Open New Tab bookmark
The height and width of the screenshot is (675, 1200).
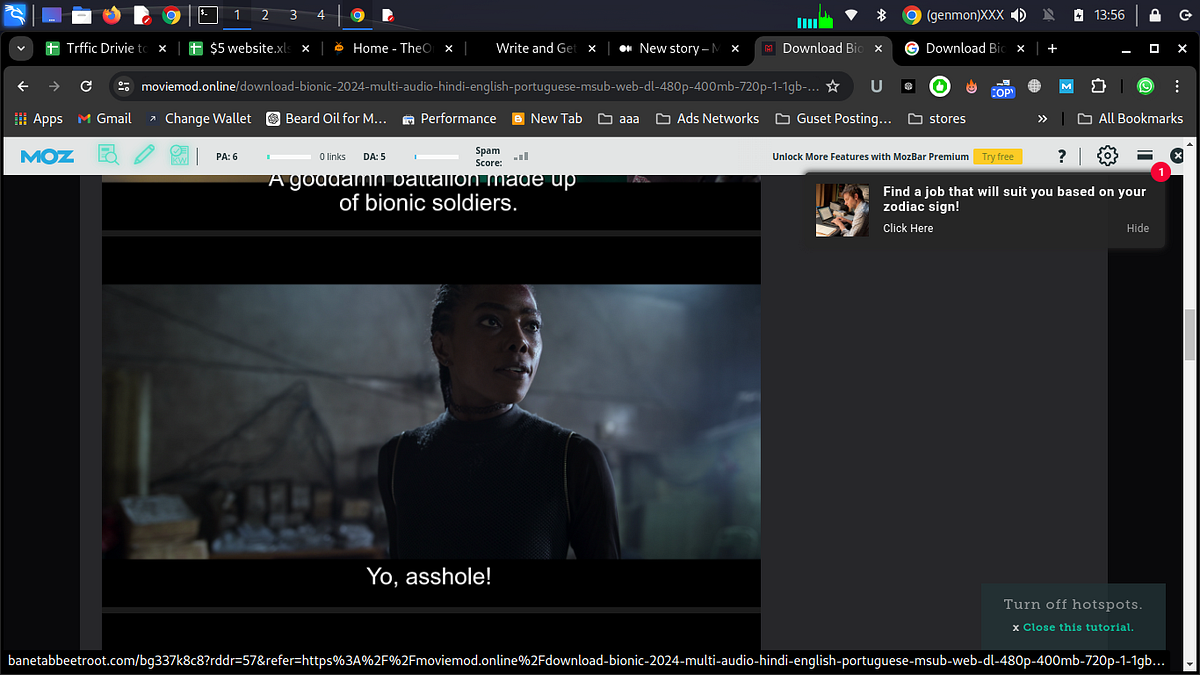547,118
